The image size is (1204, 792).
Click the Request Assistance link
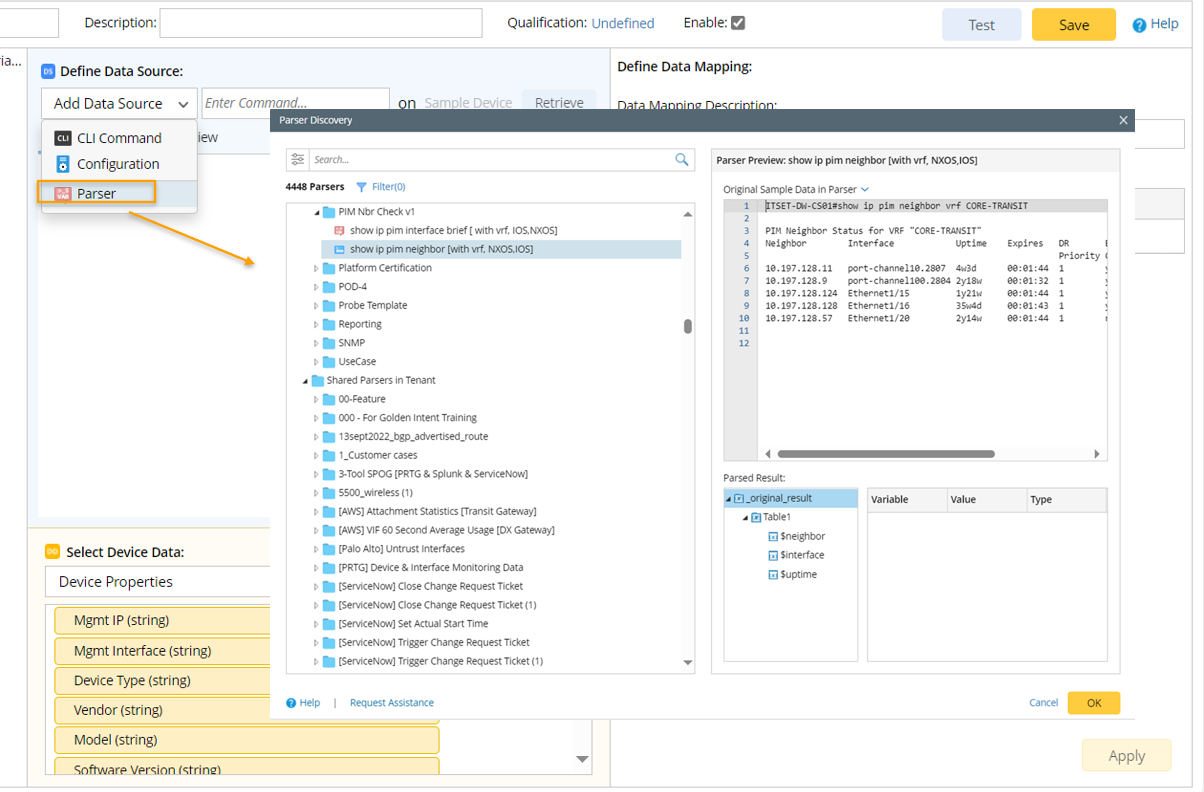[392, 703]
